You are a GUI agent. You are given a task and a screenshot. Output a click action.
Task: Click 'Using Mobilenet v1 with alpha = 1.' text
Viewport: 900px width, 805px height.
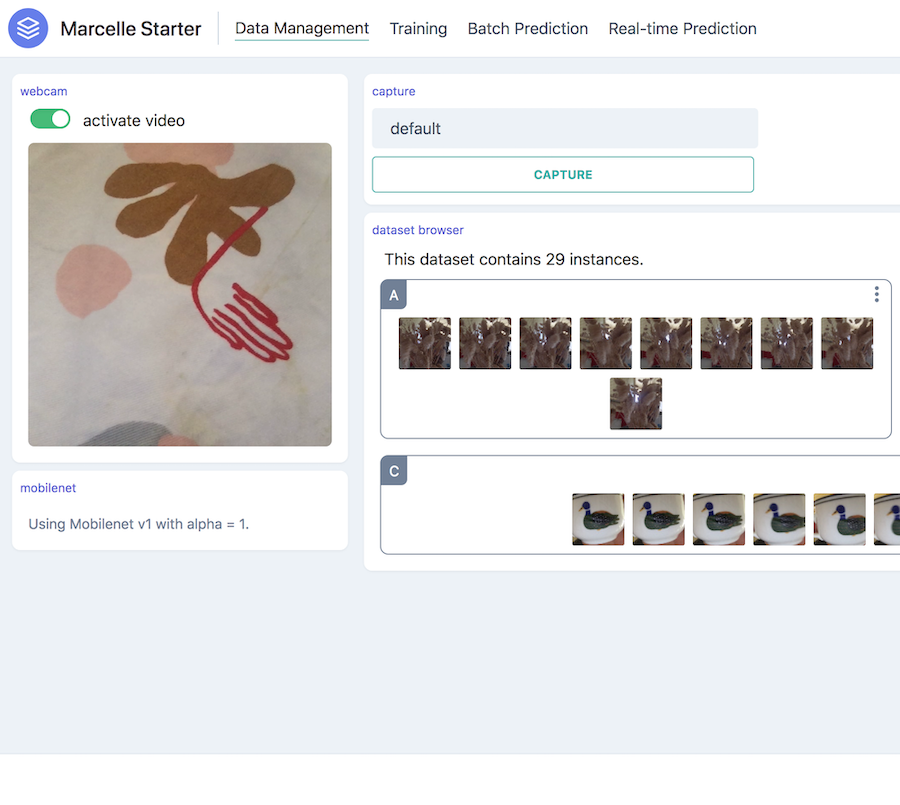point(138,524)
